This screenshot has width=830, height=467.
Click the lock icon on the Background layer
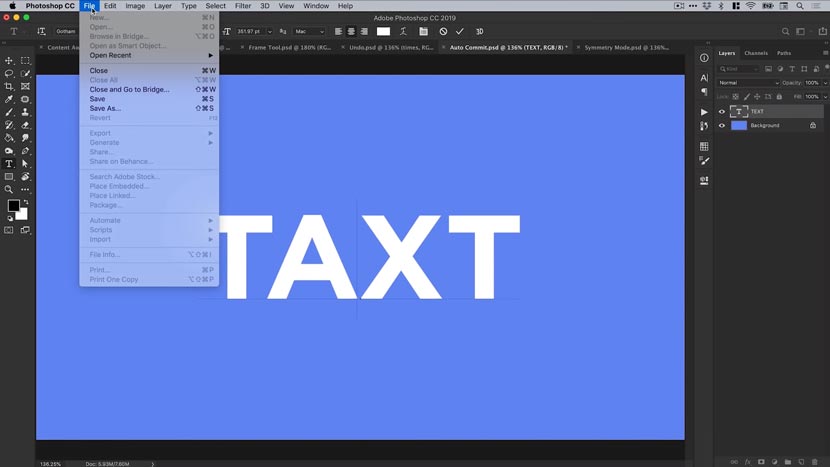(811, 126)
